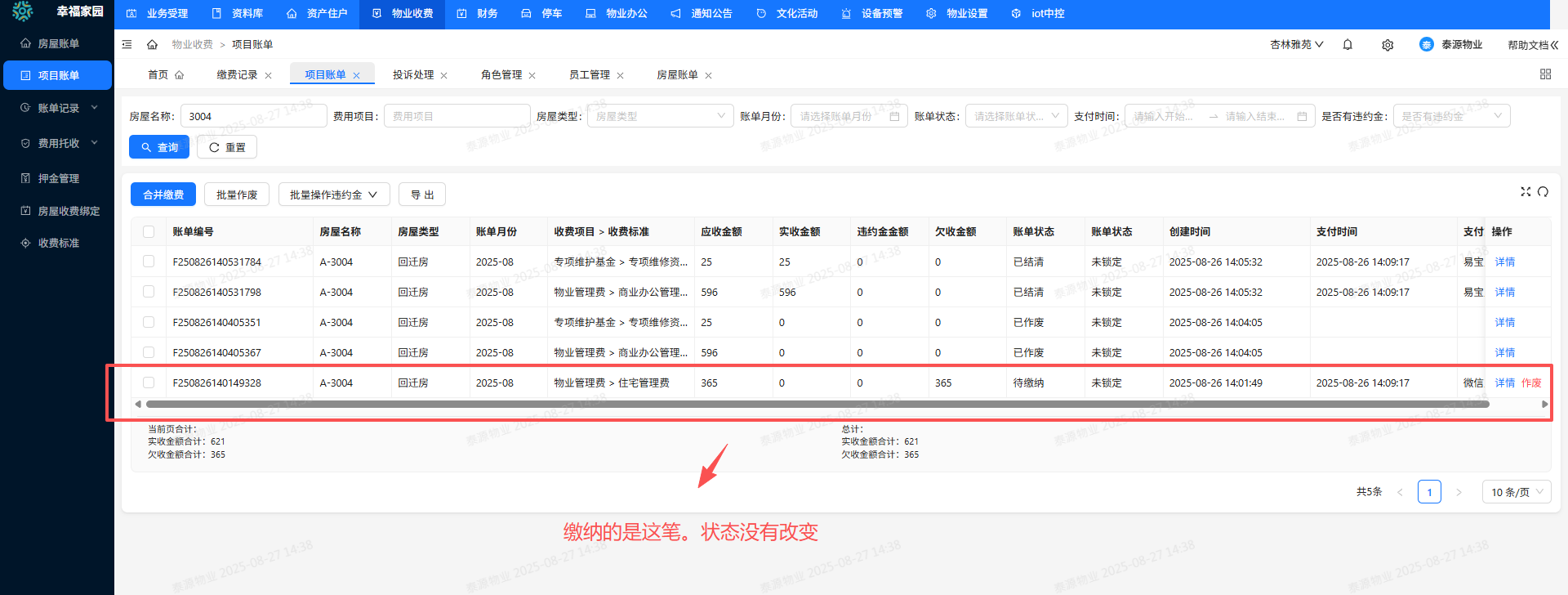
Task: Open settings via gear icon in header
Action: (x=1388, y=45)
